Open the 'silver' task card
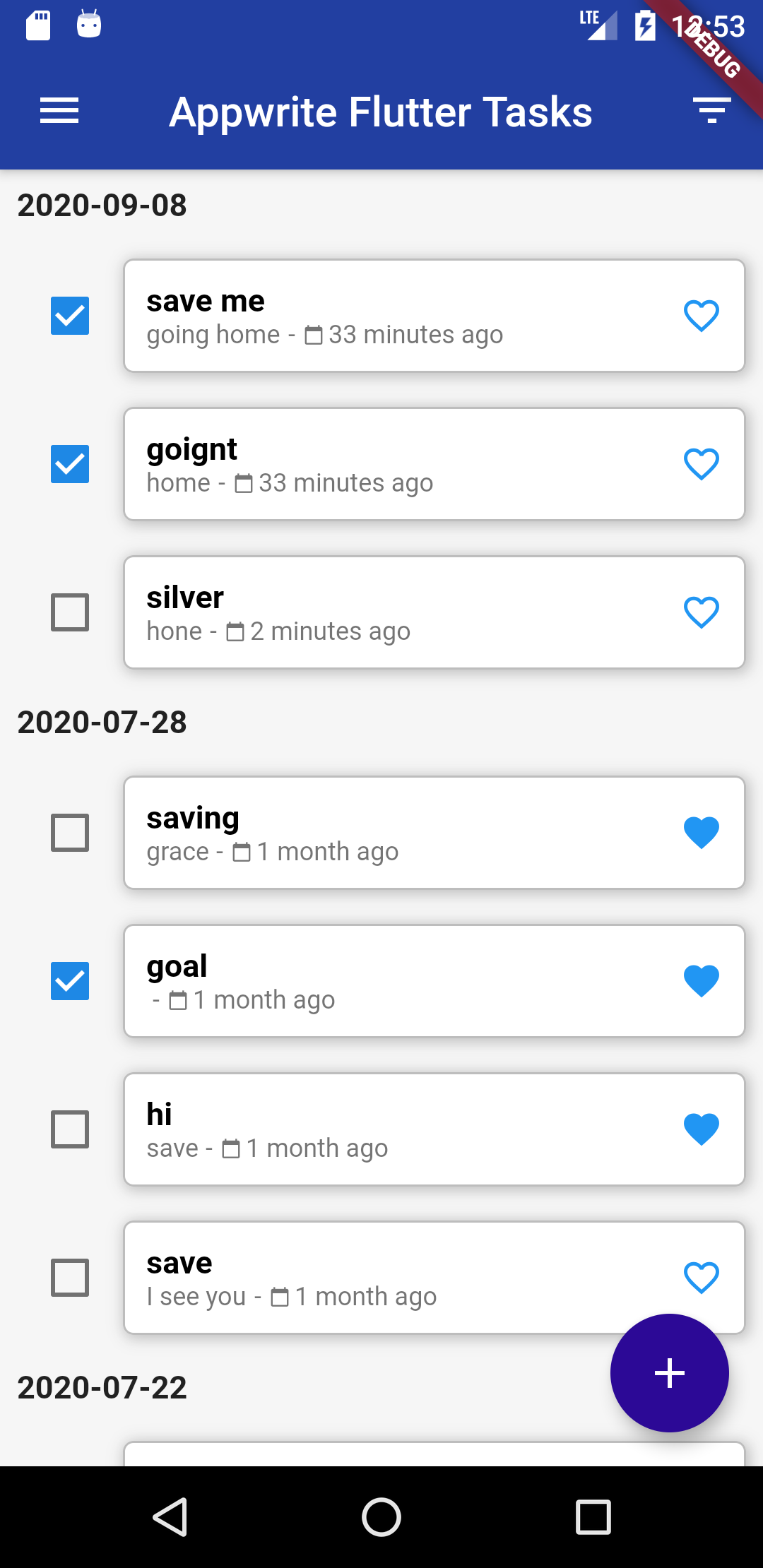The width and height of the screenshot is (763, 1568). click(x=434, y=612)
